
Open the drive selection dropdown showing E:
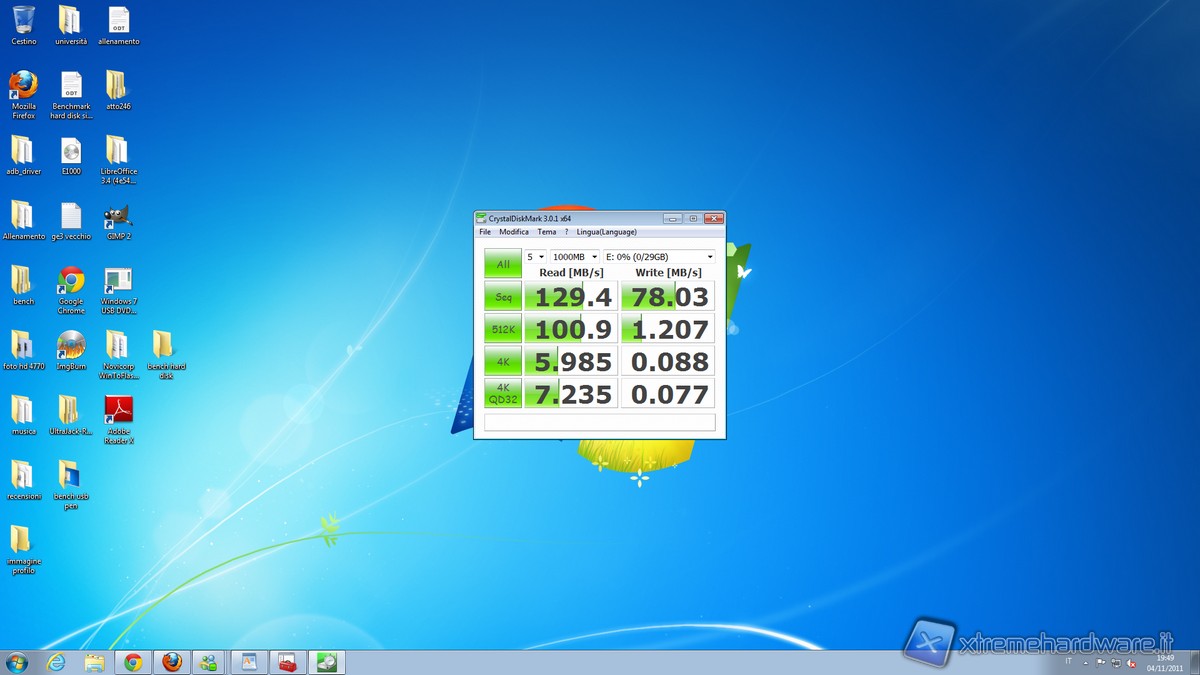click(x=659, y=257)
